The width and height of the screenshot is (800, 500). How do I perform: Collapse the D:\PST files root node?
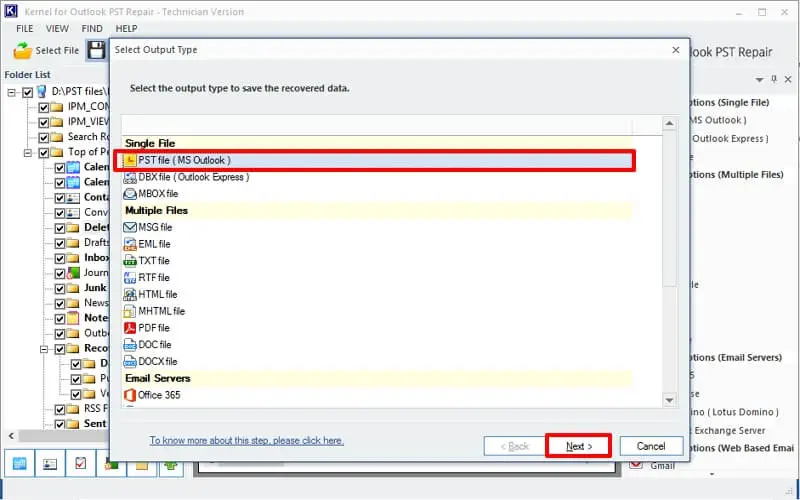point(12,92)
